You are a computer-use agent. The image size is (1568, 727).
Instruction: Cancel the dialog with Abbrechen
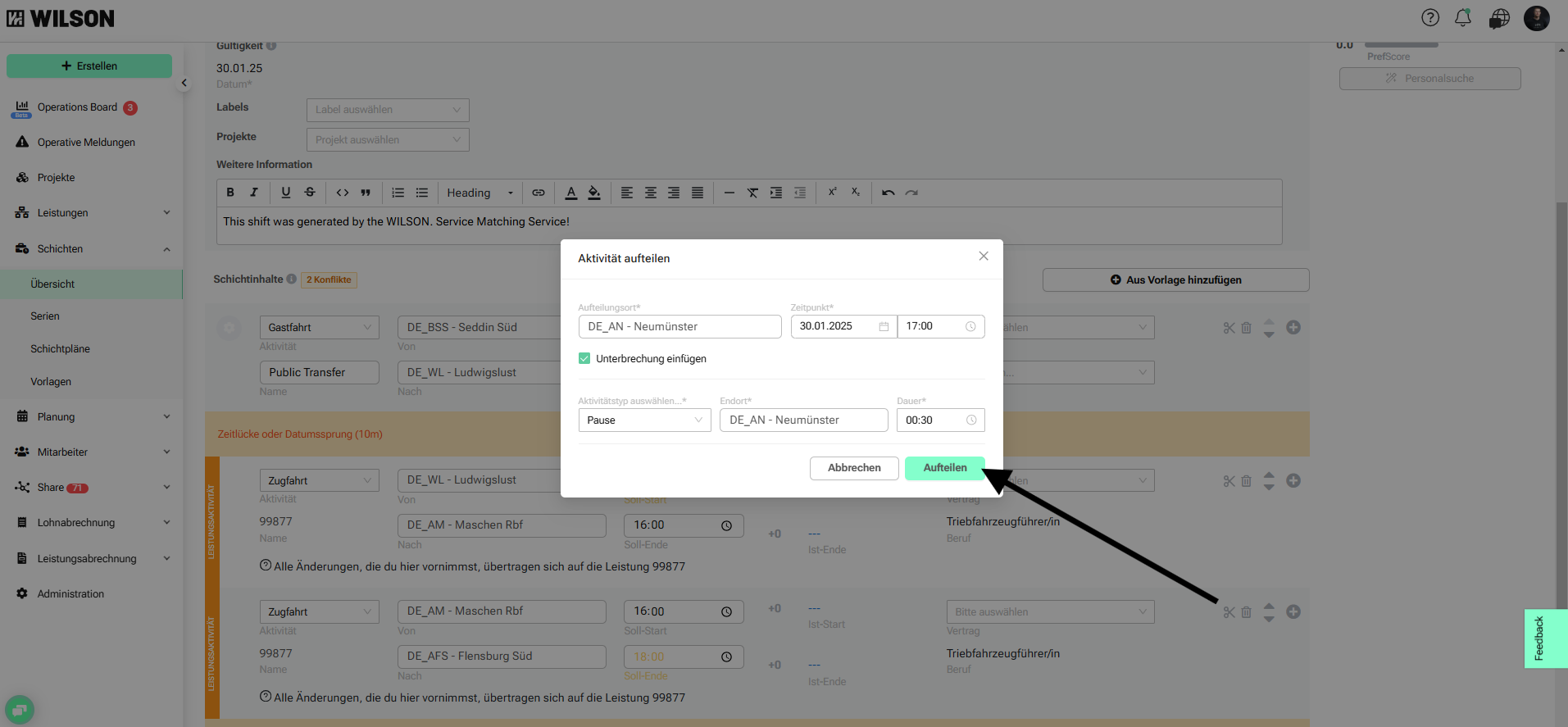pos(854,468)
